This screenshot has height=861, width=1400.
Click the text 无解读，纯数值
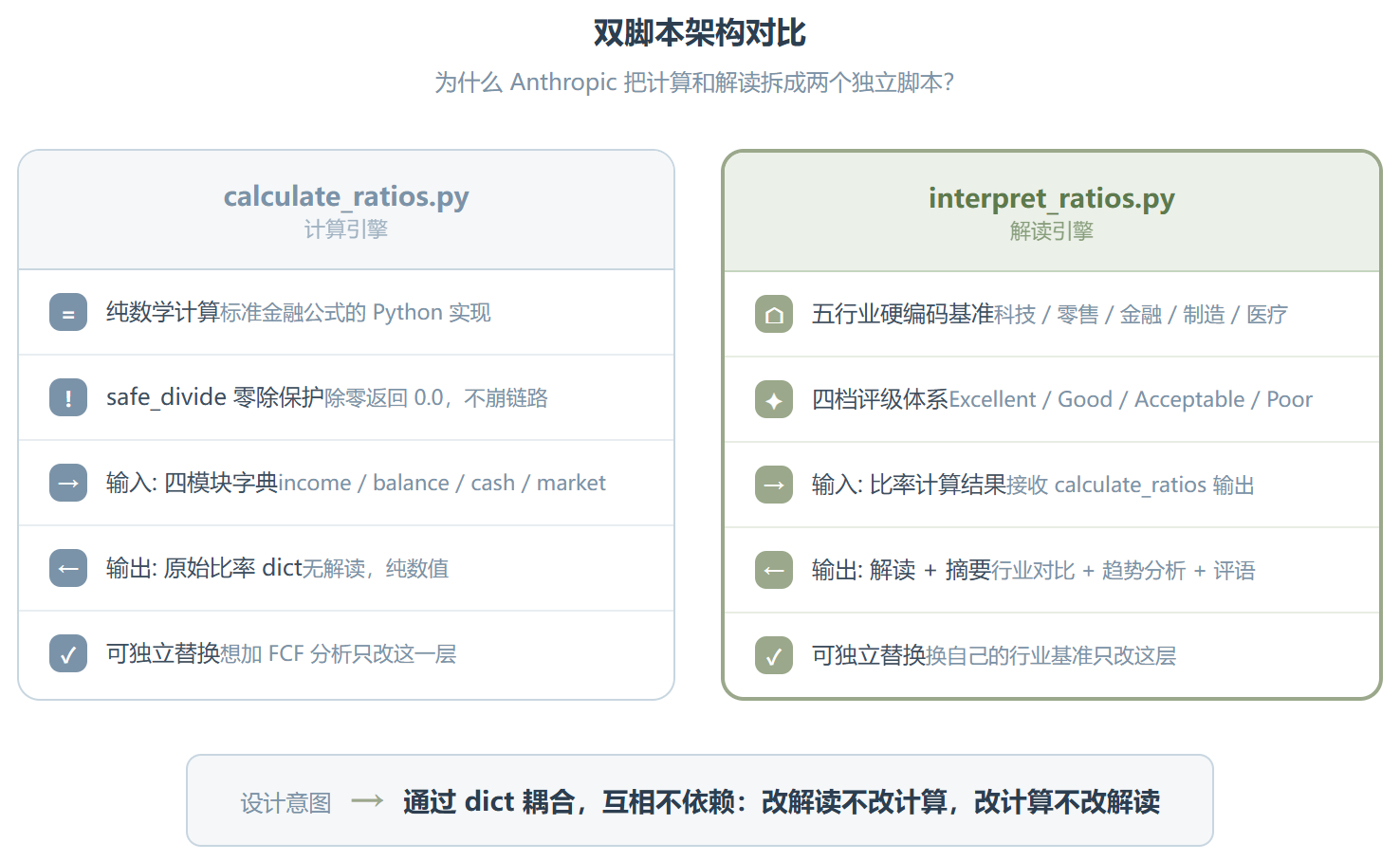coord(377,569)
